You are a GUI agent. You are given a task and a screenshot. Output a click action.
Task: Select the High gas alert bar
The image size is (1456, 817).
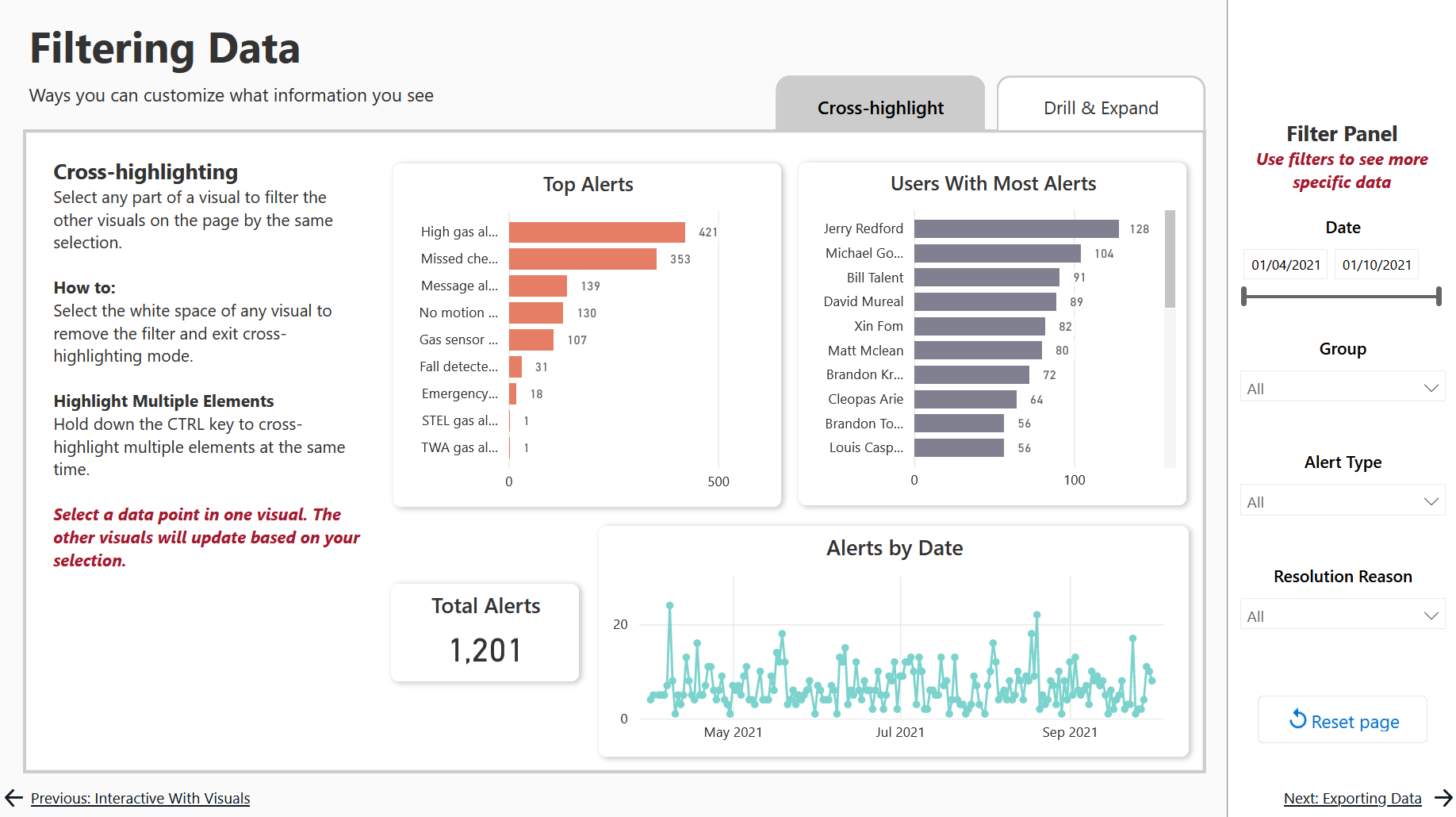tap(596, 232)
